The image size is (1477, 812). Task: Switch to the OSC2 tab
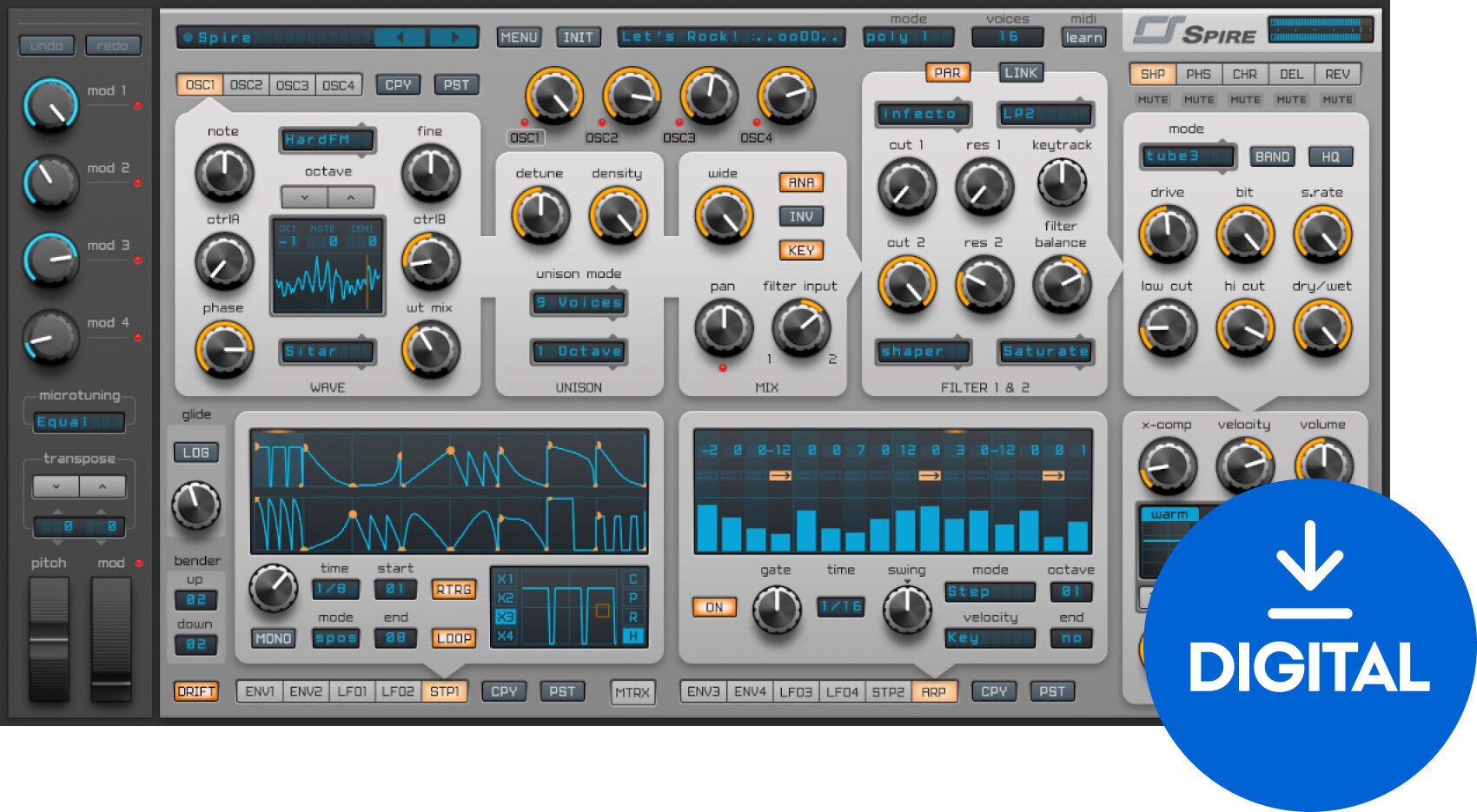[246, 84]
